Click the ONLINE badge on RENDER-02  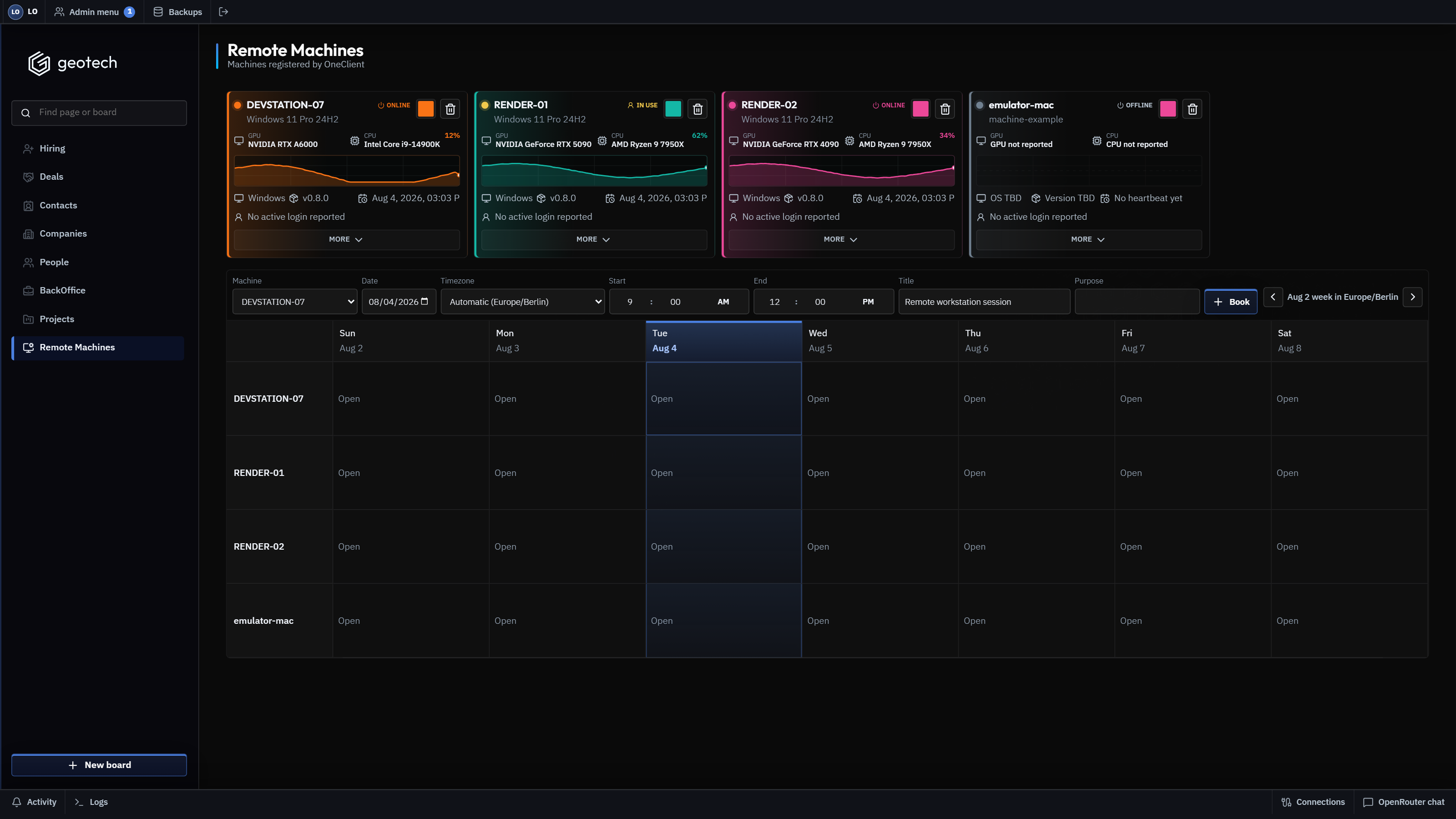[x=889, y=105]
